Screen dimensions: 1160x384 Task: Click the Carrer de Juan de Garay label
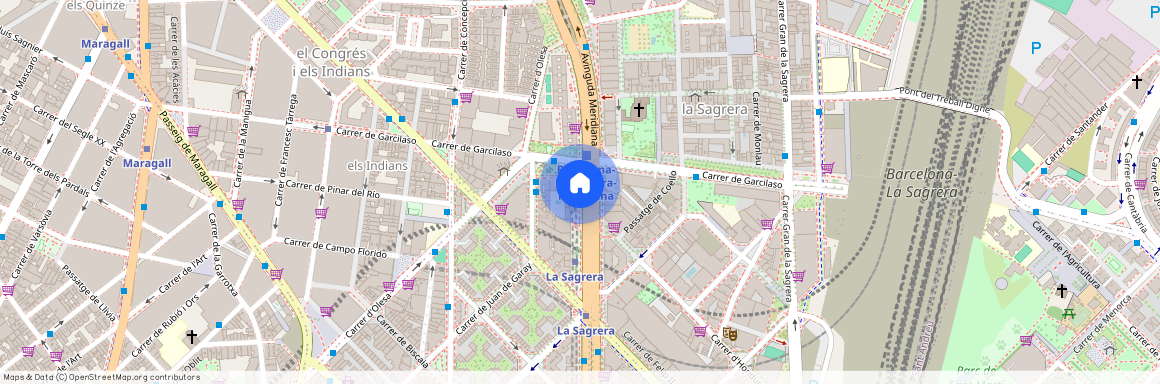[x=493, y=298]
